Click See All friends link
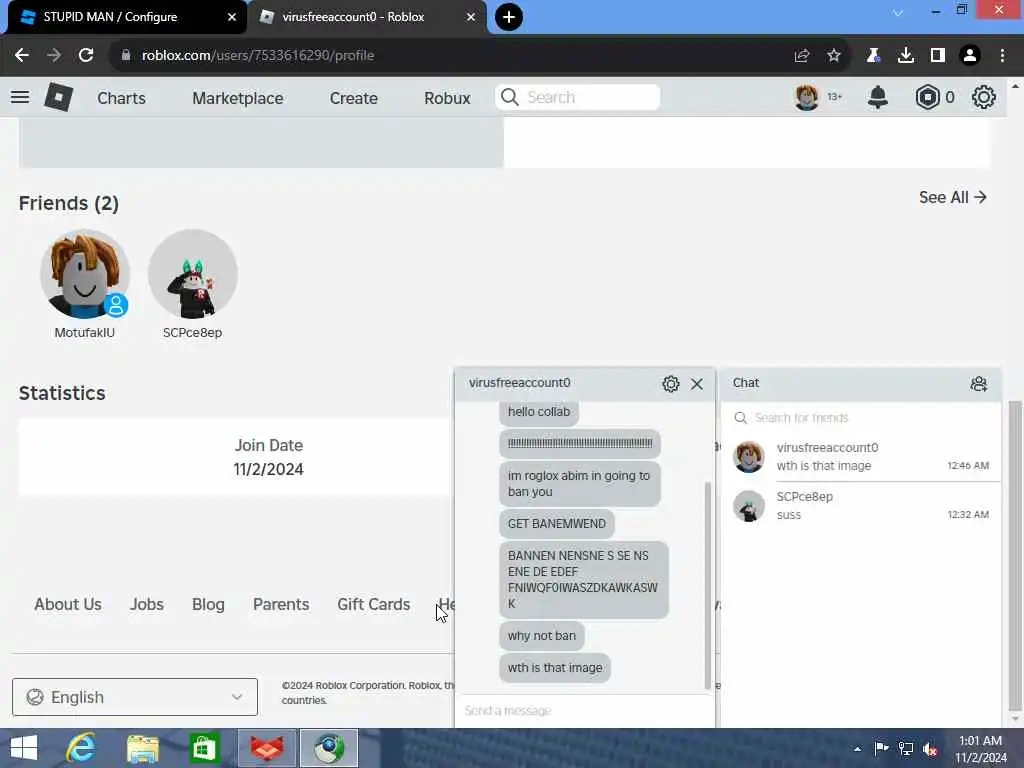This screenshot has height=768, width=1024. [x=952, y=197]
